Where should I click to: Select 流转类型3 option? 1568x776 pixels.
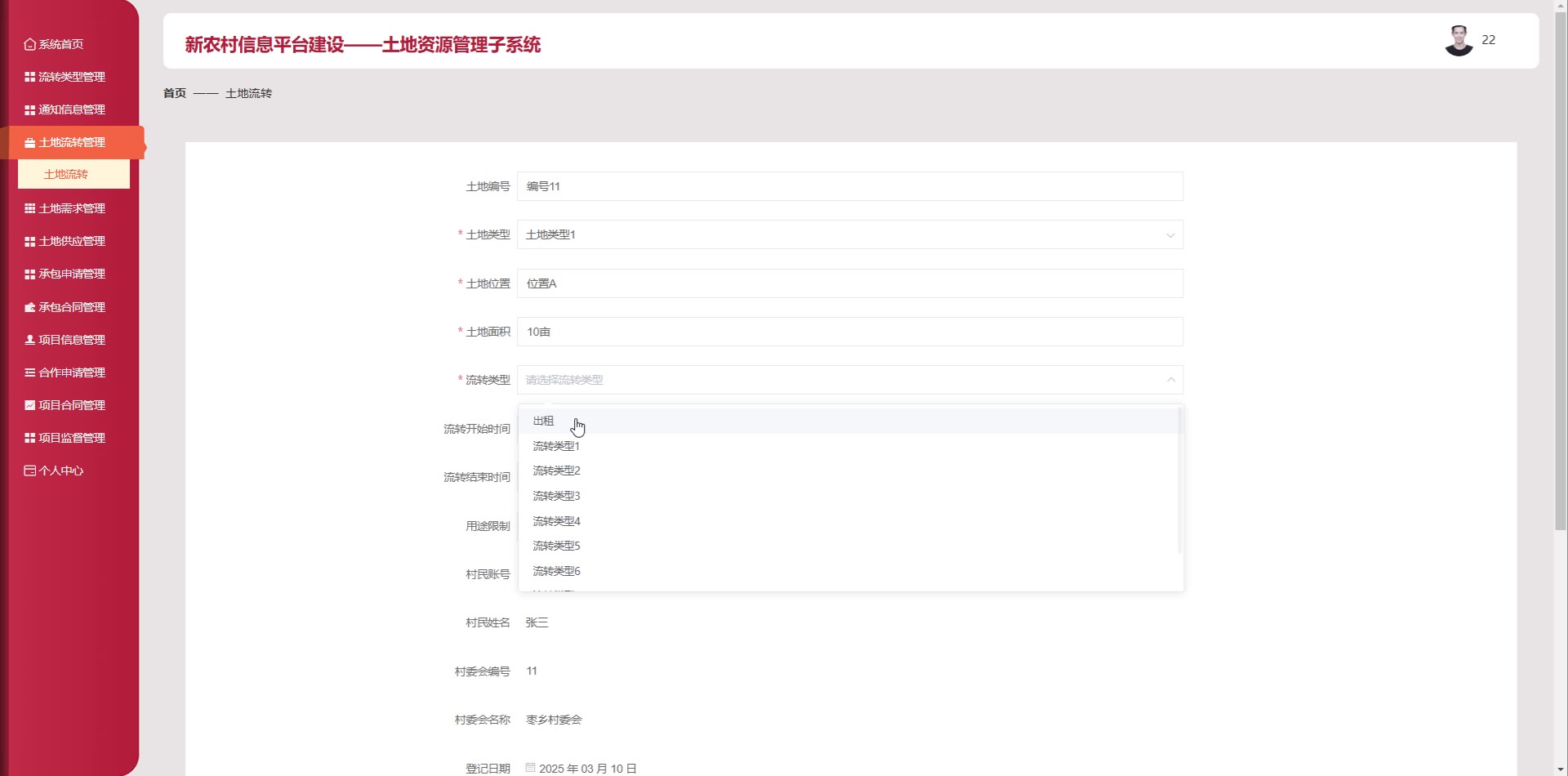(849, 496)
